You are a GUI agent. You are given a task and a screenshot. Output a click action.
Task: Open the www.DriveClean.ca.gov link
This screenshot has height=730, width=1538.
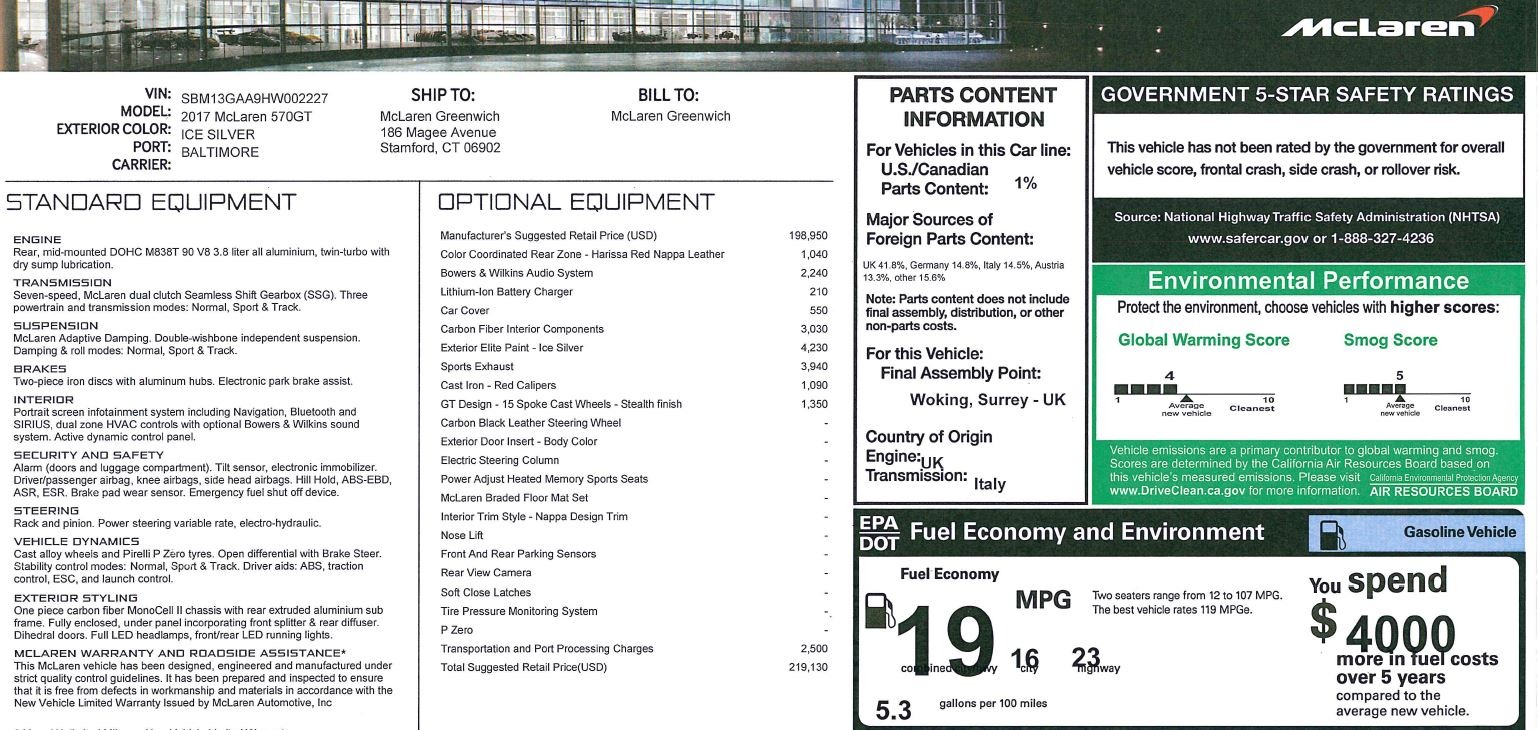point(1177,491)
